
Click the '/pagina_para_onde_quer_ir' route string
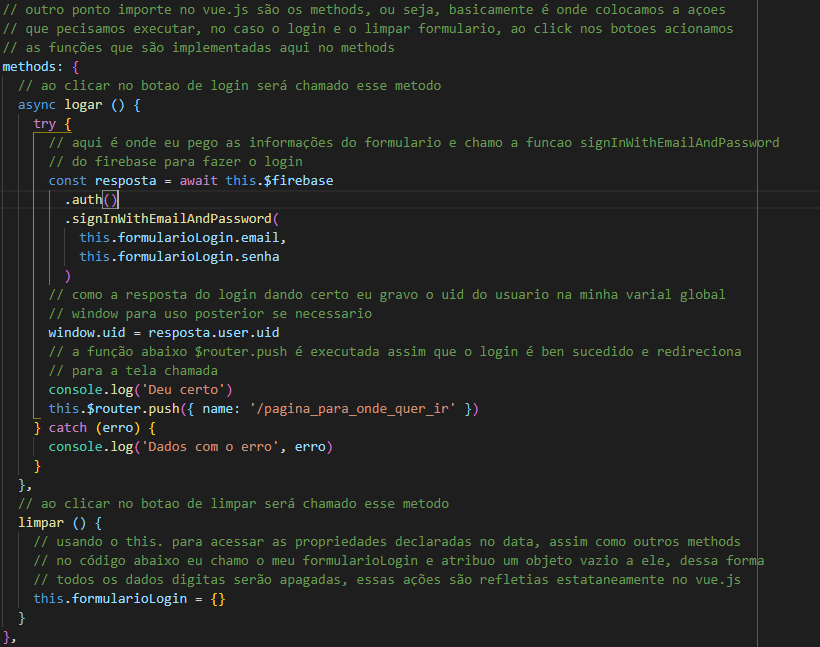[341, 408]
